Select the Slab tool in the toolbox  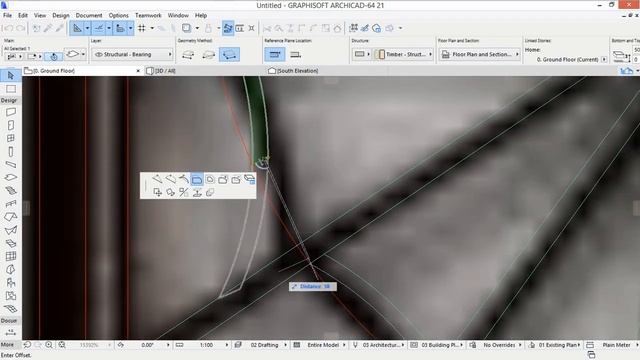coord(11,178)
